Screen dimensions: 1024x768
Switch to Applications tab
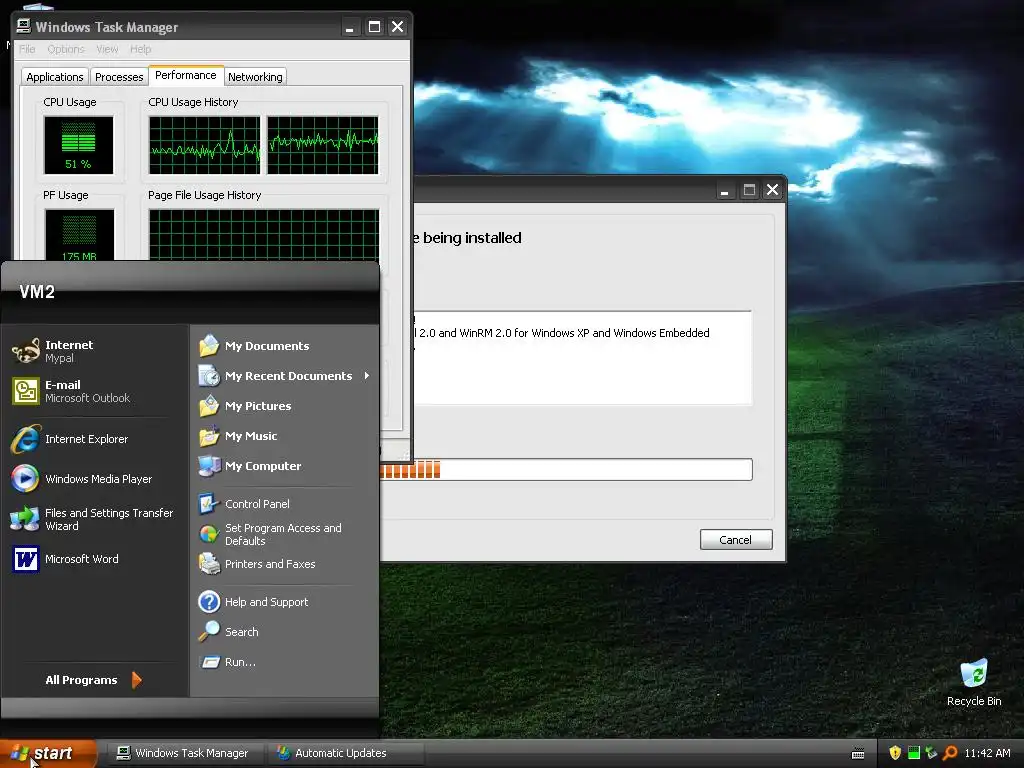click(55, 77)
